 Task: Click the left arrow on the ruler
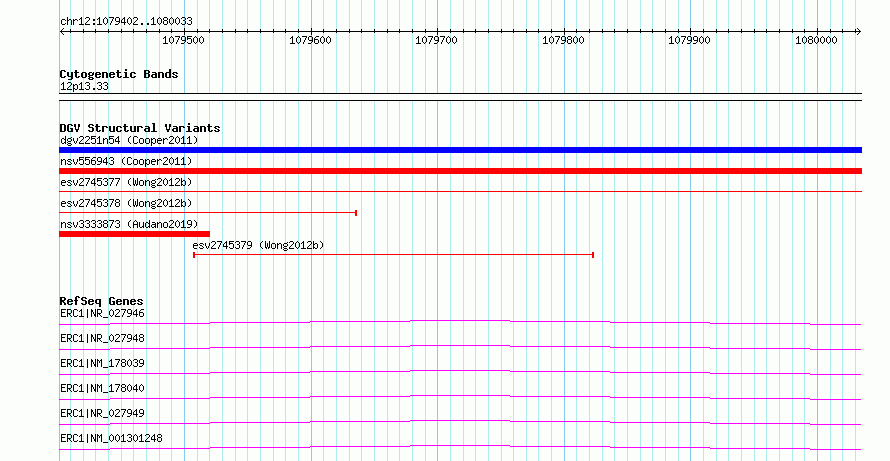(x=62, y=32)
